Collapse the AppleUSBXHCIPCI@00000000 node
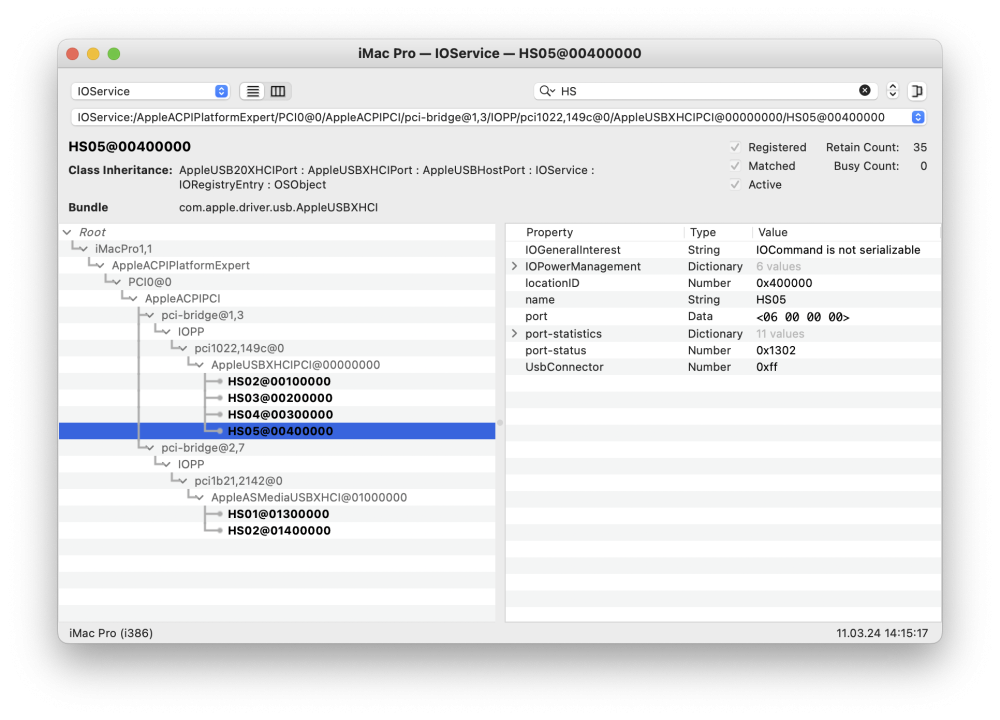Viewport: 1000px width, 720px height. pyautogui.click(x=200, y=365)
